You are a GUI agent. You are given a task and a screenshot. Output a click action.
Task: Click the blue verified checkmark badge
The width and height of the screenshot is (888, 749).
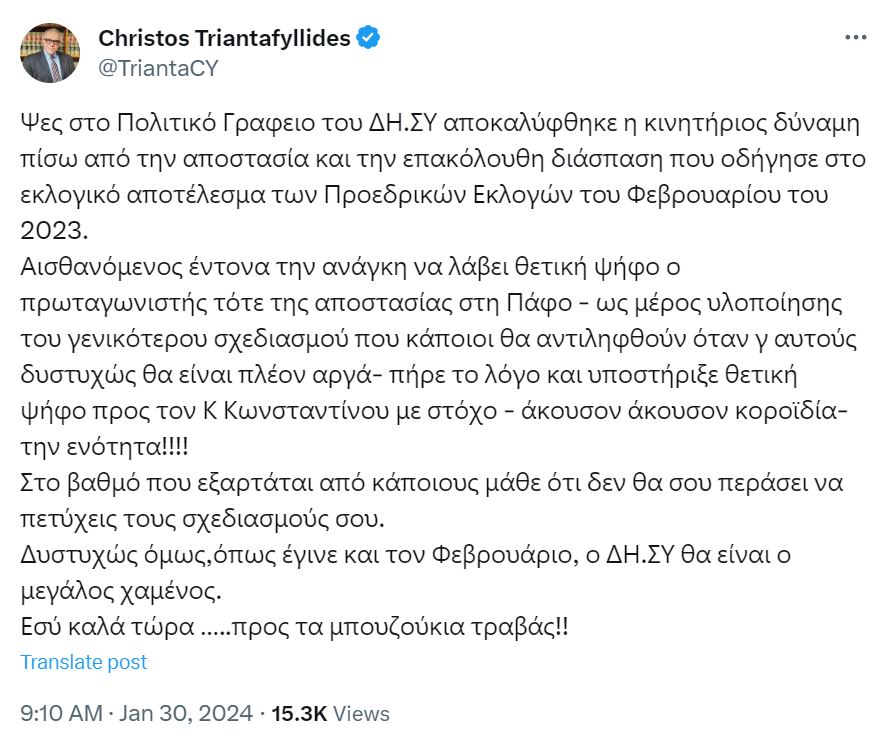[368, 37]
